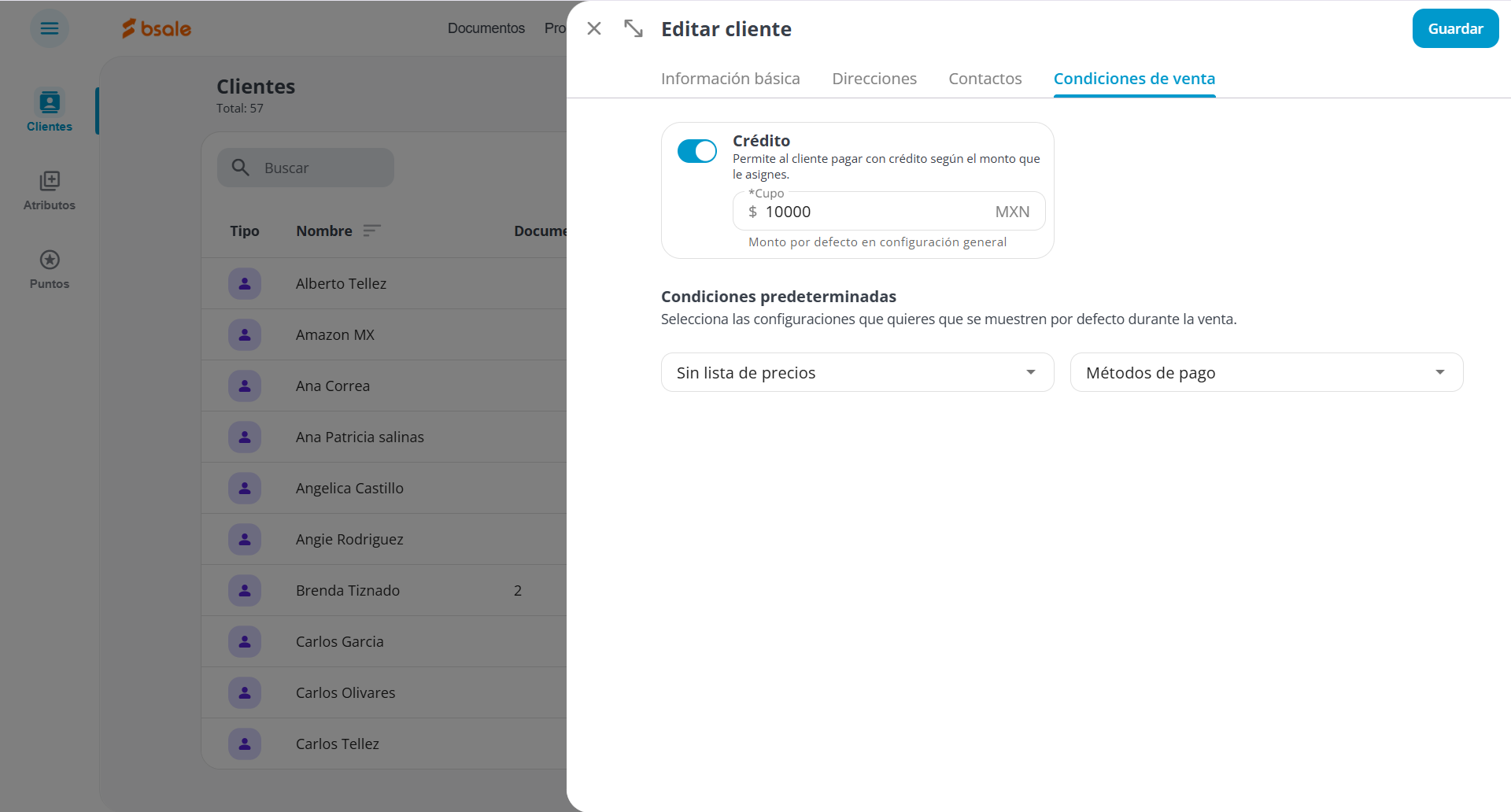Switch to Información básica tab
This screenshot has width=1511, height=812.
730,79
